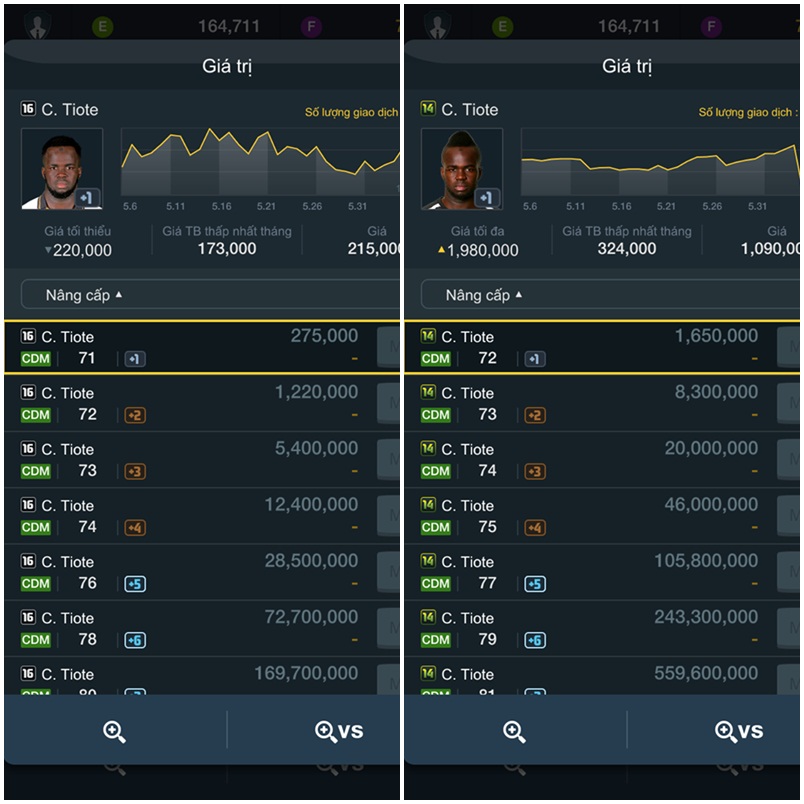The height and width of the screenshot is (804, 804).
Task: Click the magnifier search icon under season 14 list
Action: [x=514, y=731]
